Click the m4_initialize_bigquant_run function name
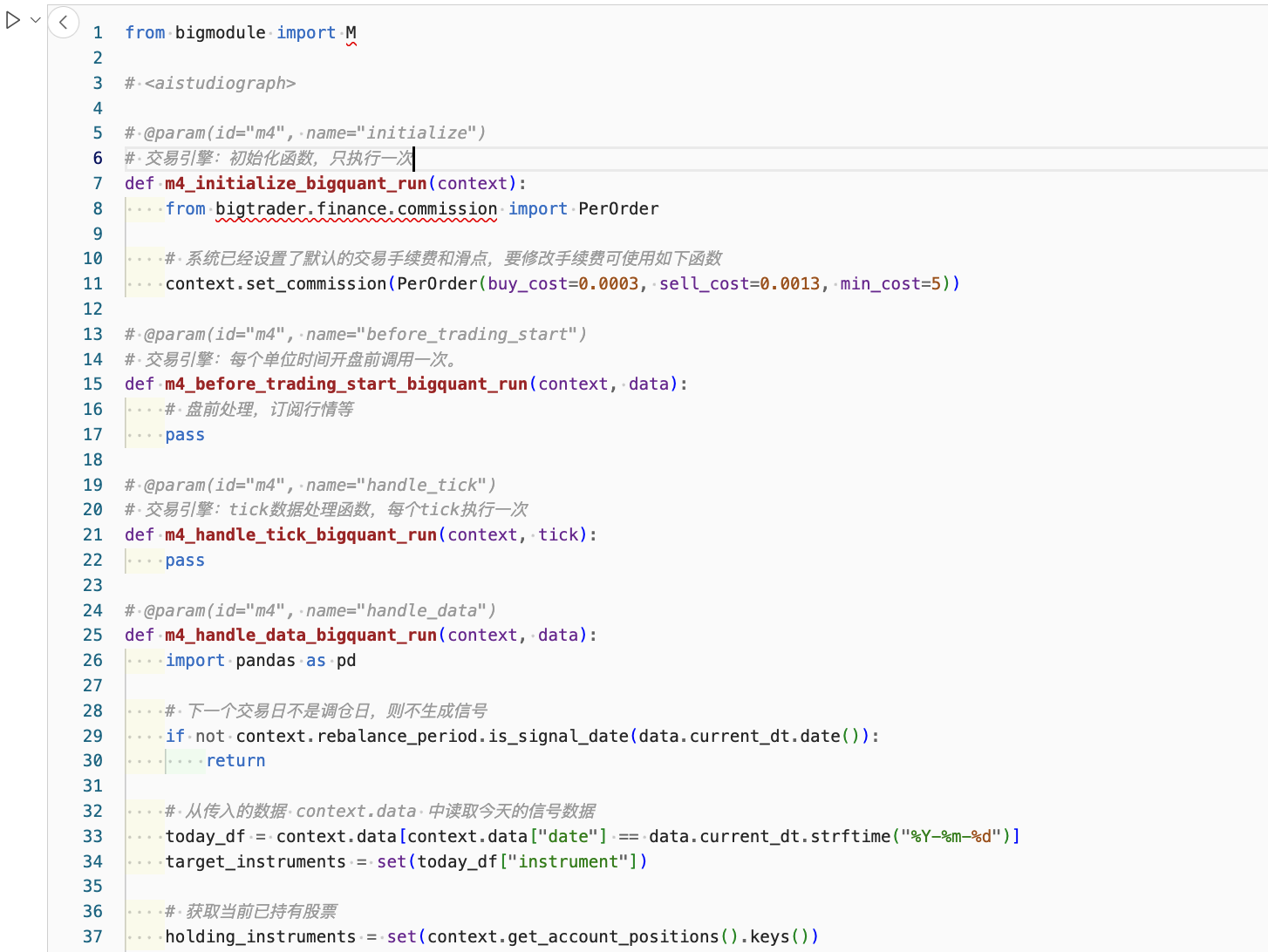The height and width of the screenshot is (952, 1268). point(296,183)
